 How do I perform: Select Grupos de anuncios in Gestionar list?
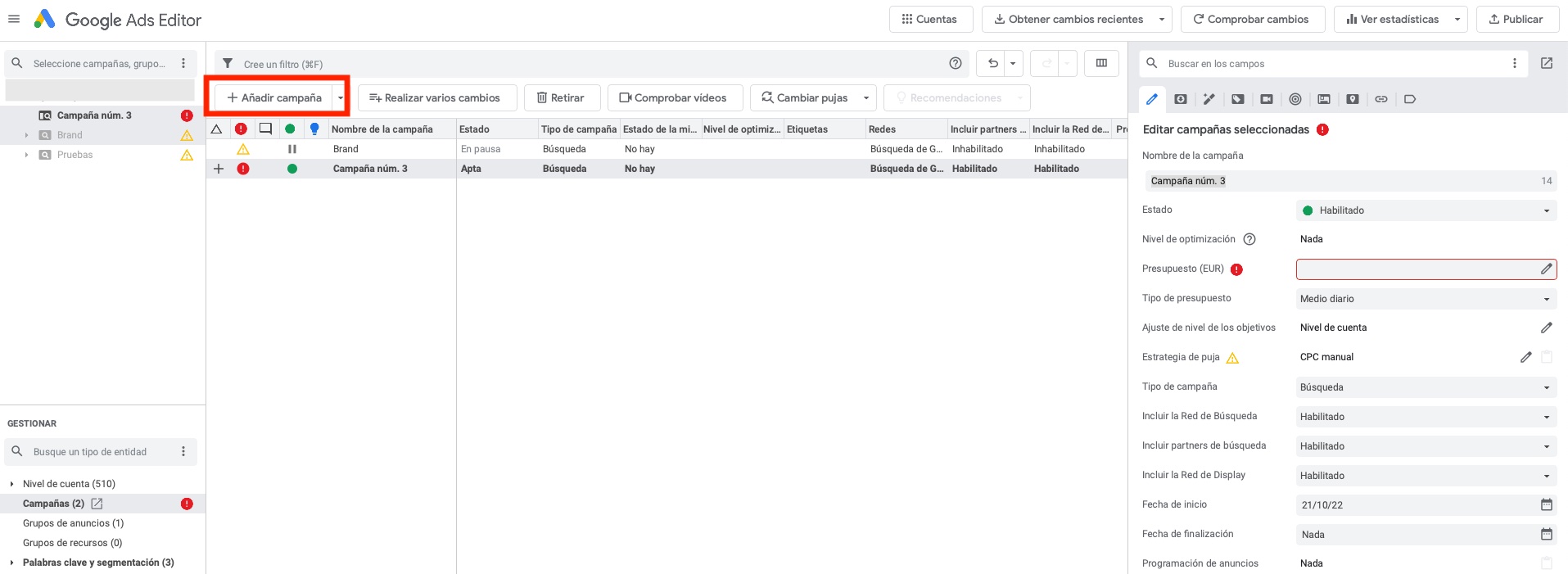pos(73,523)
